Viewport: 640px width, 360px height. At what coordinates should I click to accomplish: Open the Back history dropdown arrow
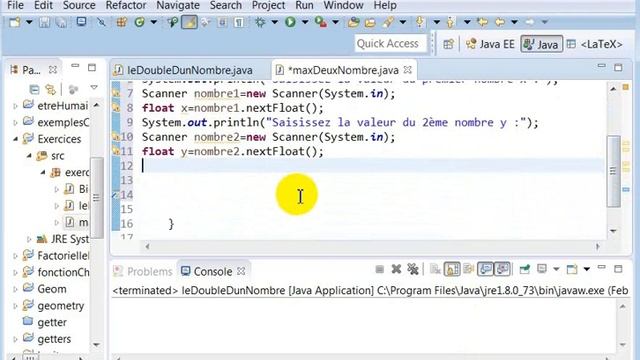[514, 22]
